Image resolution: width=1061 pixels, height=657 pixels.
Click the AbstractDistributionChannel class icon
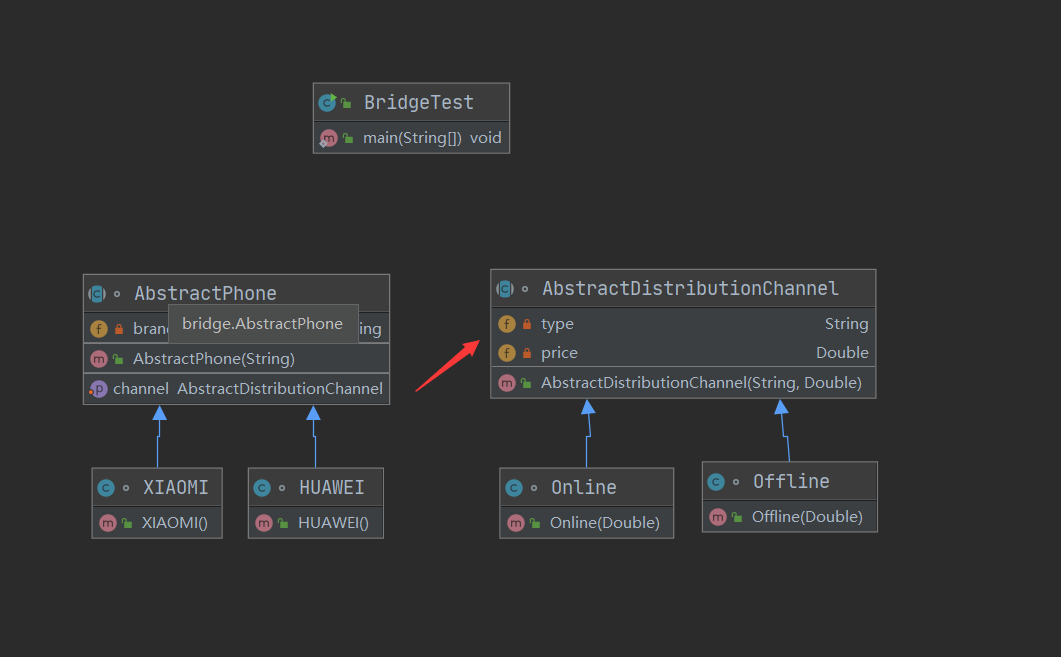point(505,289)
